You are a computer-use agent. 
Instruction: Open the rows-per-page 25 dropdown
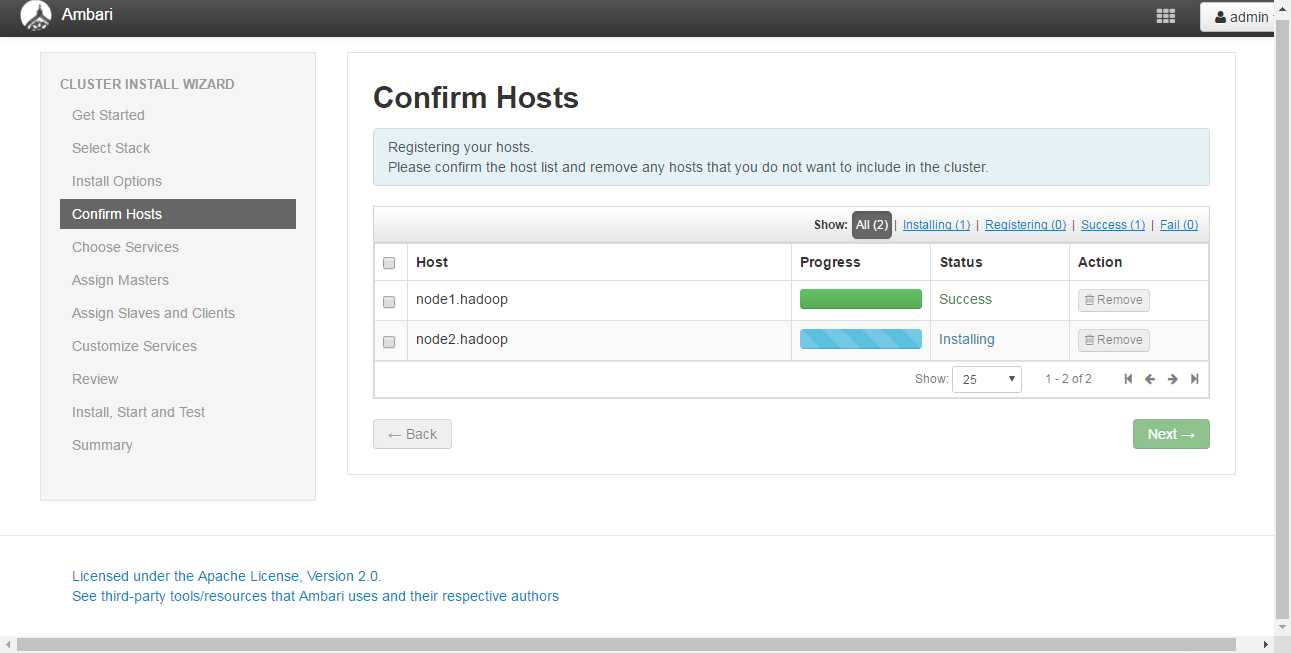click(x=987, y=379)
